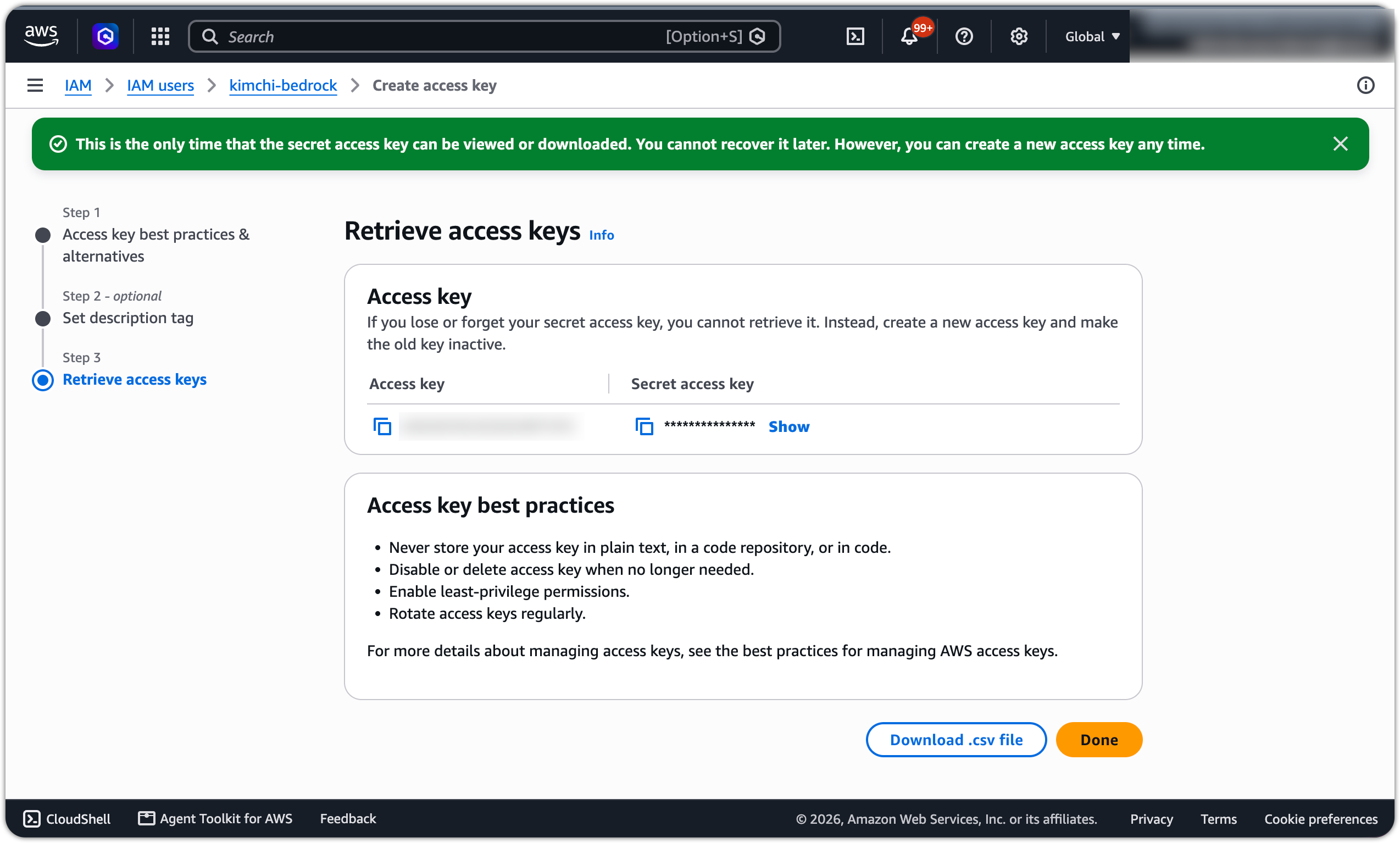Image resolution: width=1400 pixels, height=843 pixels.
Task: Download the .csv file
Action: (x=956, y=739)
